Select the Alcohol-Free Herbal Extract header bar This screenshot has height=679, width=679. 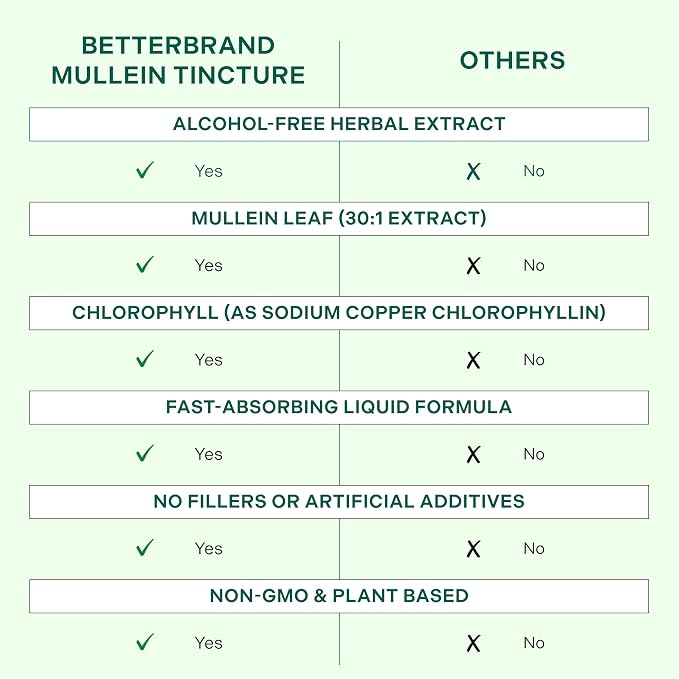[x=339, y=124]
